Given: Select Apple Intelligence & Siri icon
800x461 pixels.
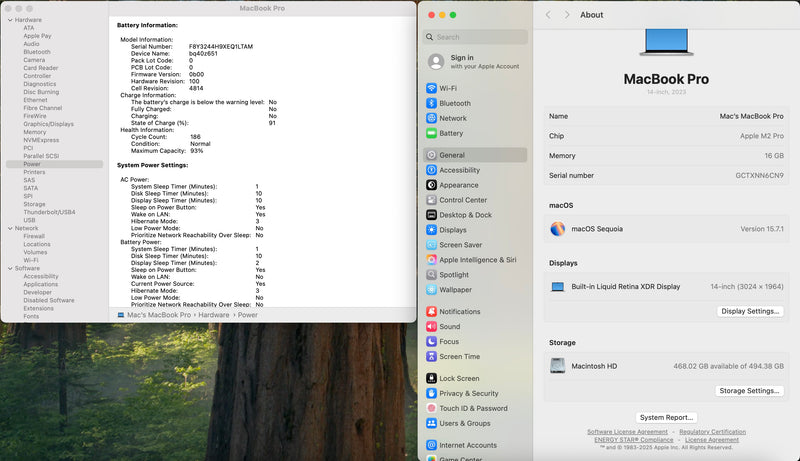Looking at the screenshot, I should click(x=431, y=259).
